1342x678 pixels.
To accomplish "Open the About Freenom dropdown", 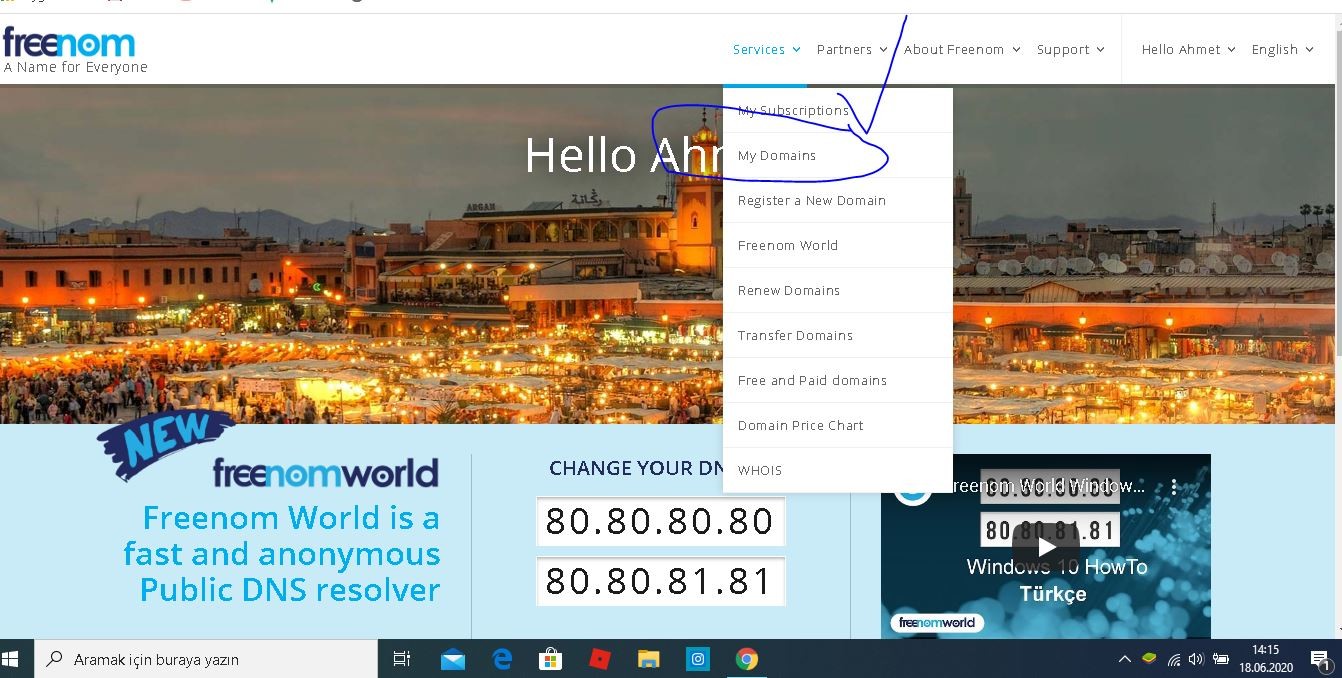I will pos(962,49).
